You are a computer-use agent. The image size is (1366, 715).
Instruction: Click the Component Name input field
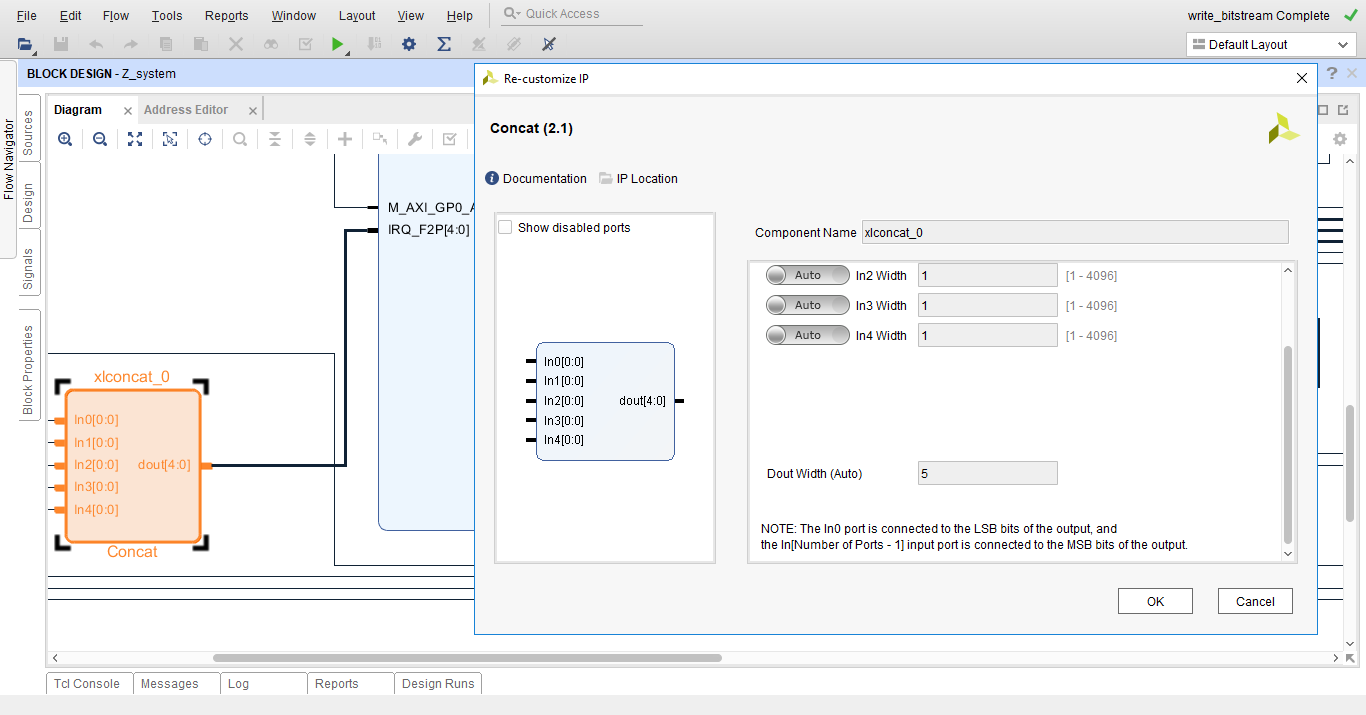pyautogui.click(x=1075, y=233)
